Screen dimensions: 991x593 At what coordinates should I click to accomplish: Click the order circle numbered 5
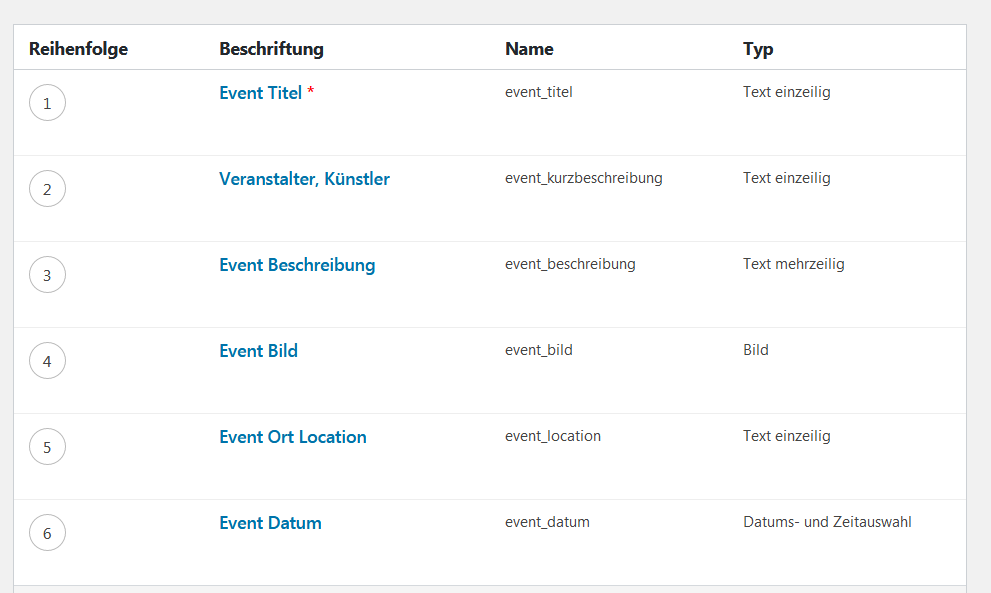pos(47,447)
